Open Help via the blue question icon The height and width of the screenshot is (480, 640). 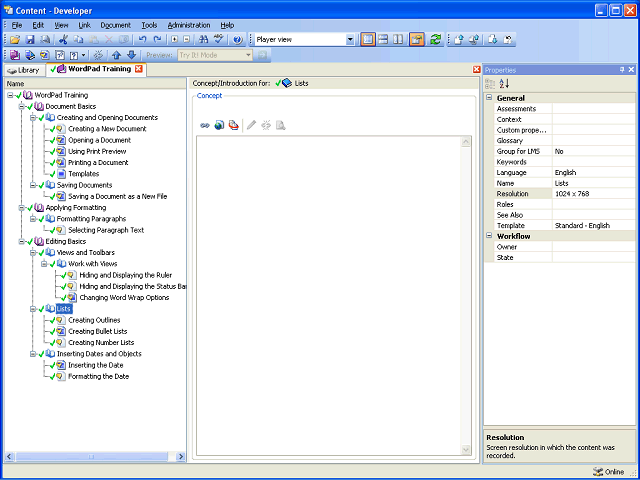pyautogui.click(x=238, y=40)
